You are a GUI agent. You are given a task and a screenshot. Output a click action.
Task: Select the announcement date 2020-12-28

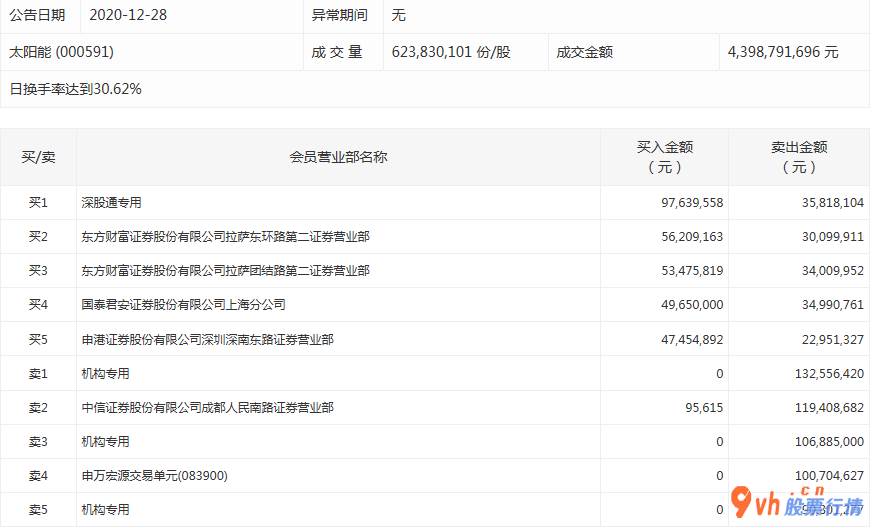(x=128, y=15)
